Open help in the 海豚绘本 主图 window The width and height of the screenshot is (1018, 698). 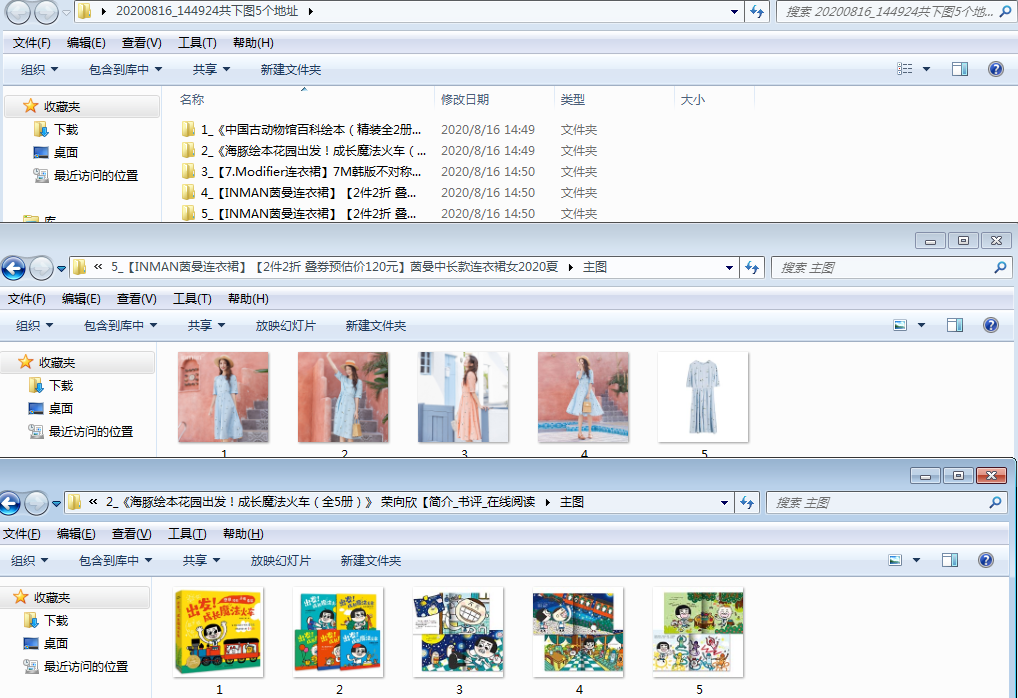pos(986,560)
